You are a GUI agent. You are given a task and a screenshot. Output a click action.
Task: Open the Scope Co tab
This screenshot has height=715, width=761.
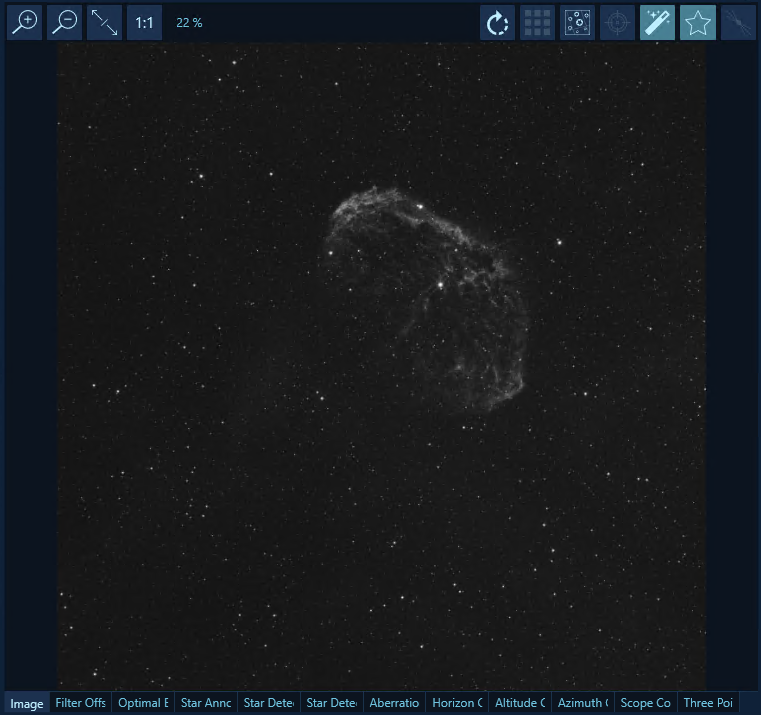point(645,703)
